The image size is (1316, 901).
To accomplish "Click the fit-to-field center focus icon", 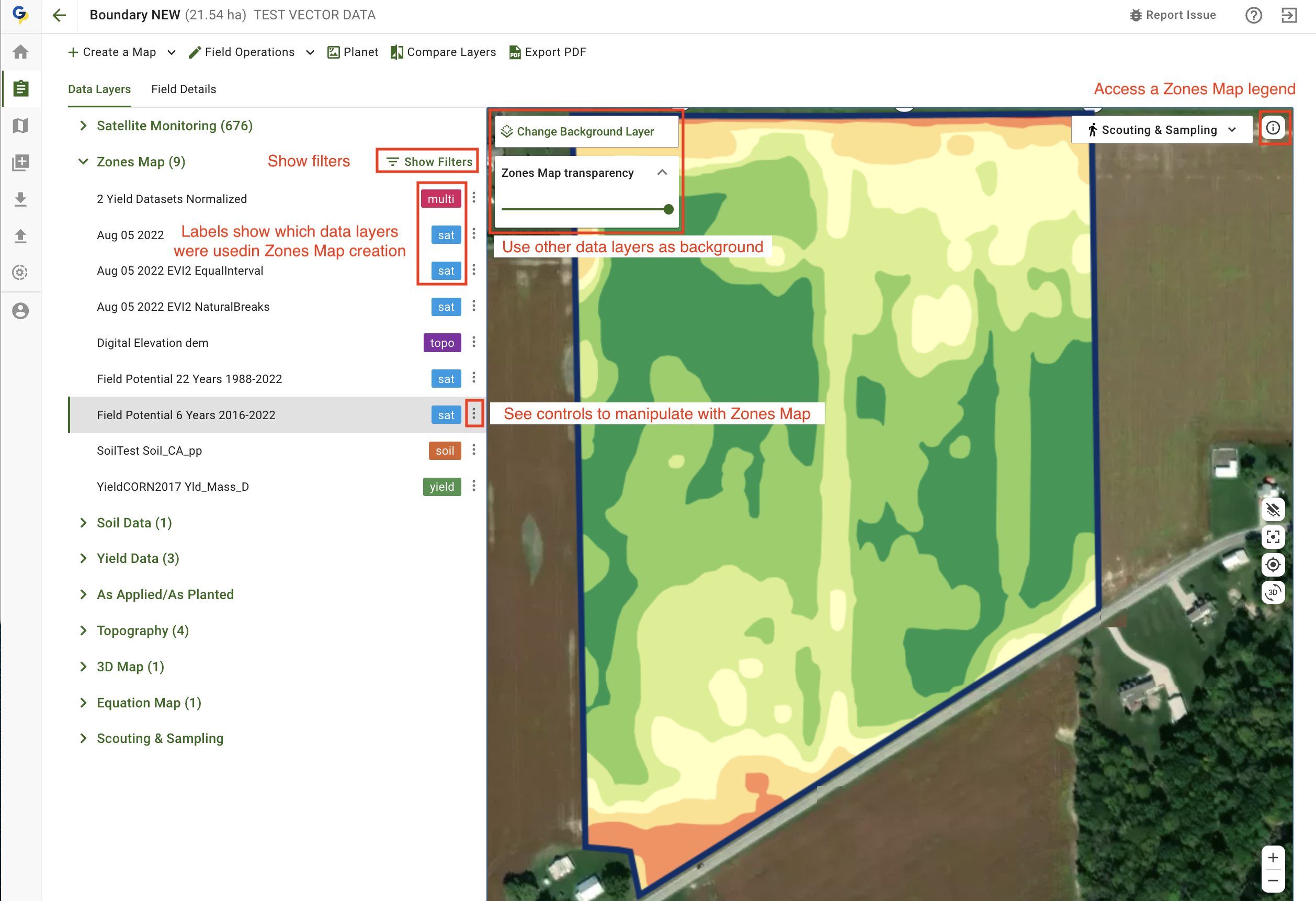I will (1273, 537).
